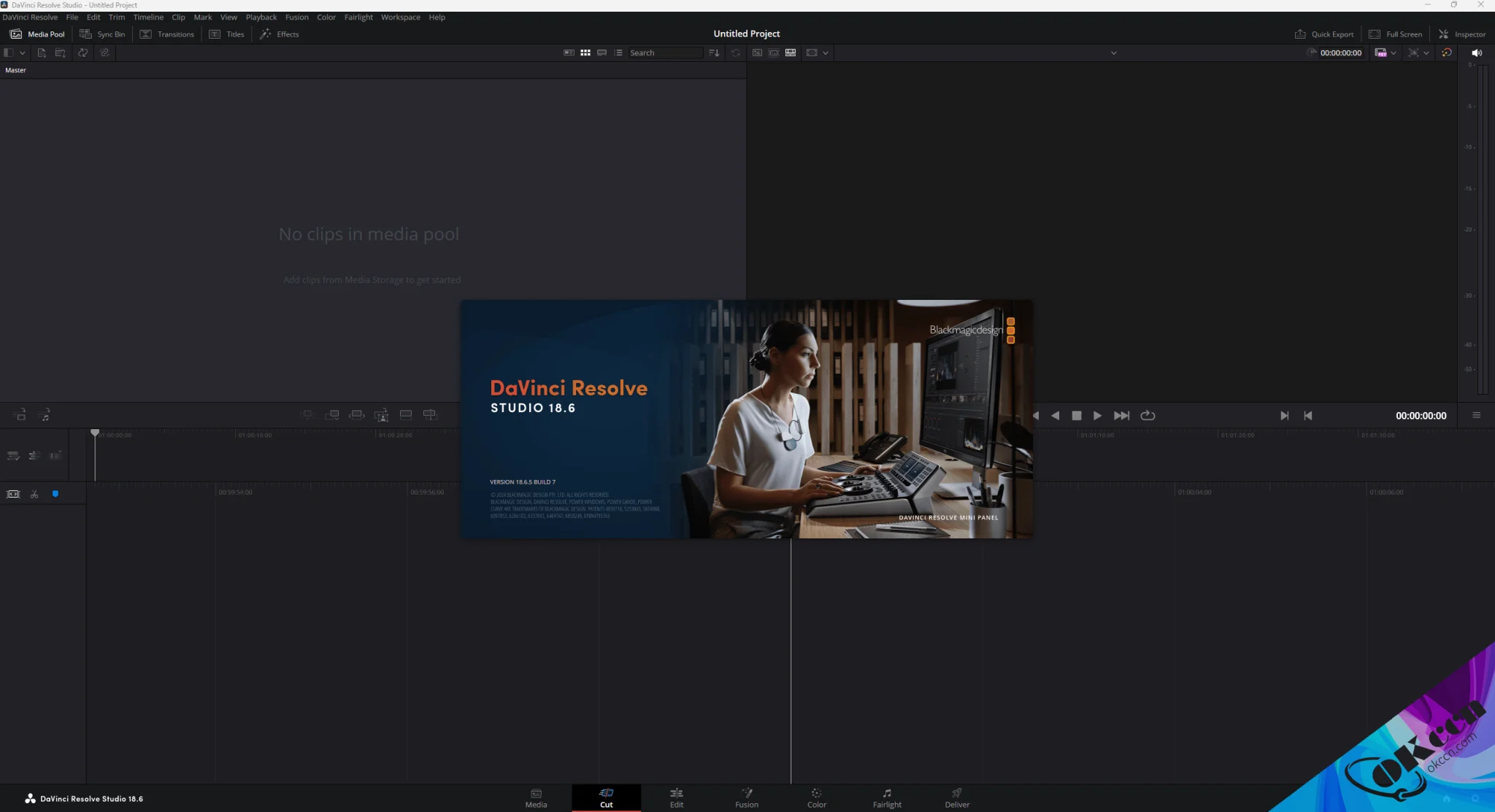
Task: Switch to the Media page
Action: point(536,798)
